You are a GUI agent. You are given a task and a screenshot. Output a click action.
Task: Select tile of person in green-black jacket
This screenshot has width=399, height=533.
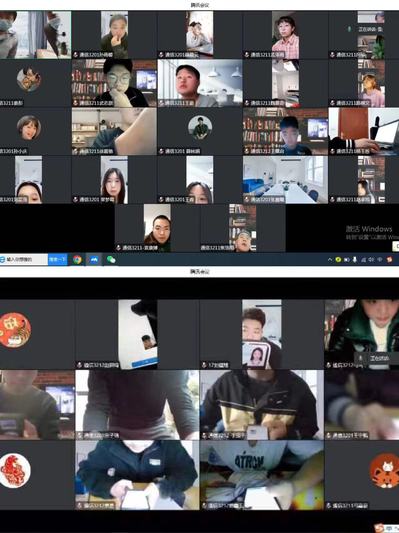362,334
